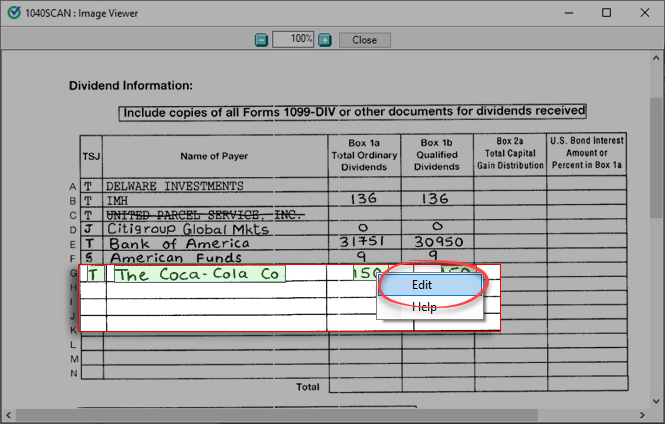Click the horizontal scrollbar thumb
The height and width of the screenshot is (424, 665).
pyautogui.click(x=277, y=415)
